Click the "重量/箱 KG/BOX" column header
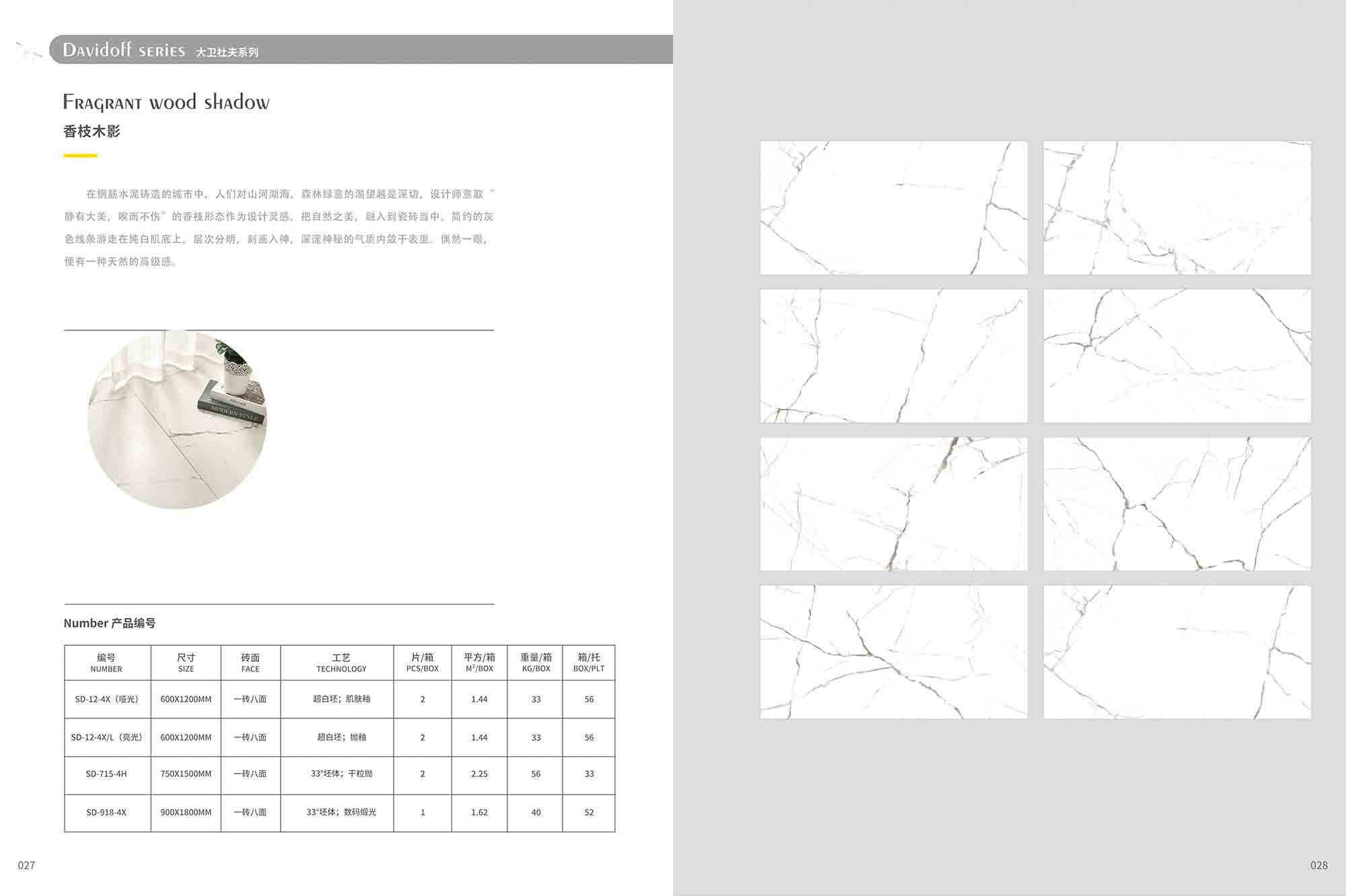 point(536,663)
